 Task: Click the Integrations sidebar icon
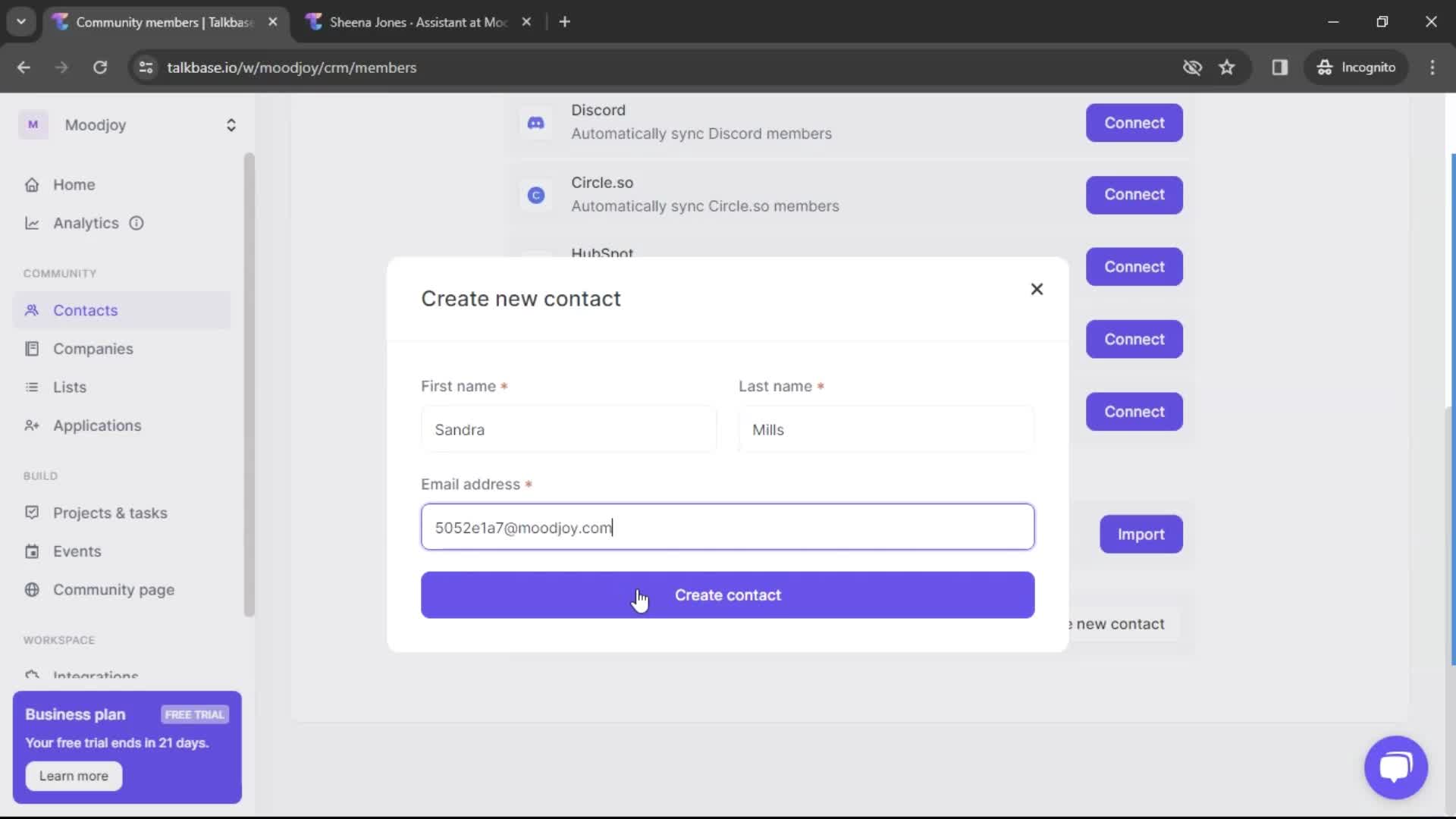tap(32, 676)
